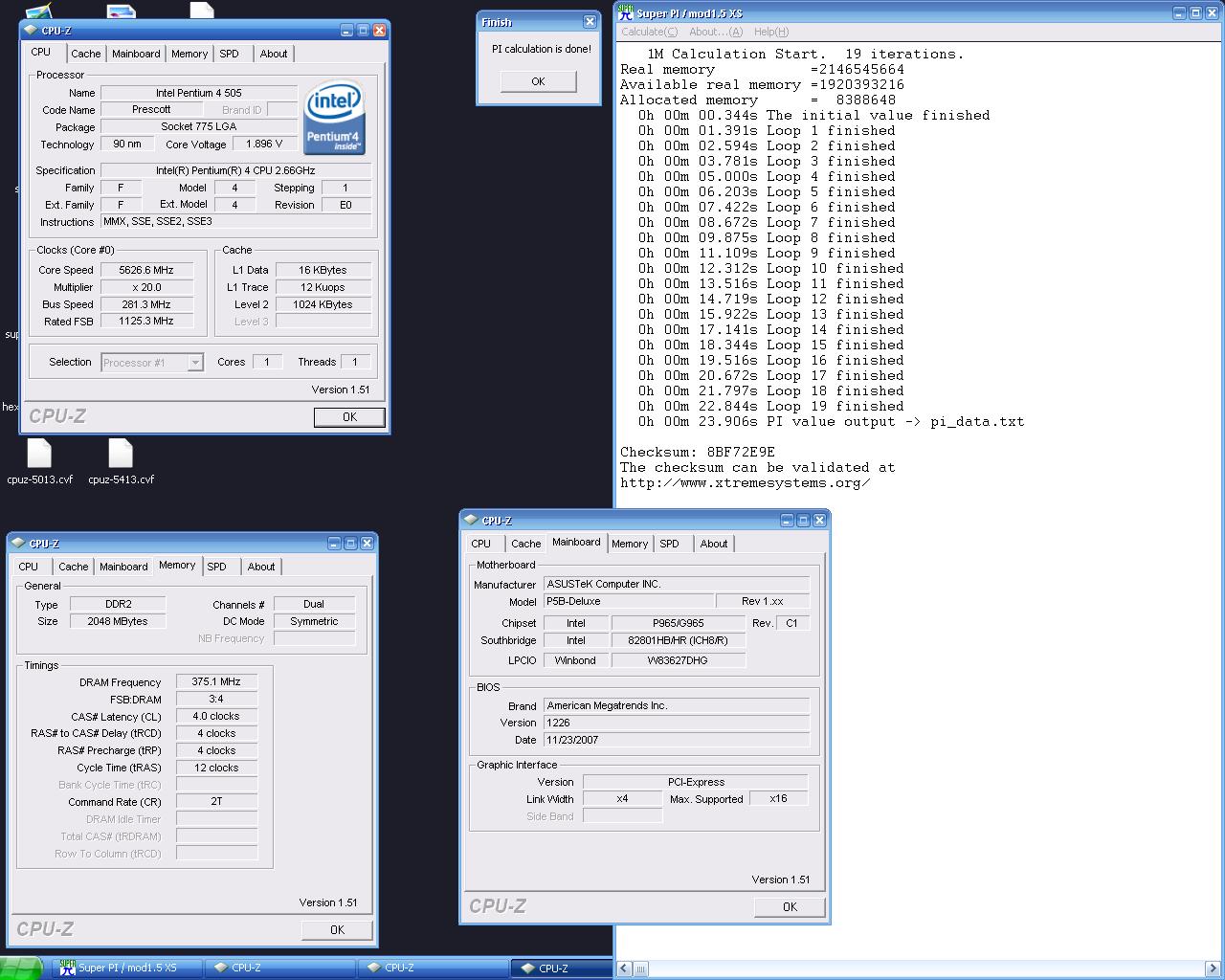Click the Link Width x4 value
Image resolution: width=1225 pixels, height=980 pixels.
[622, 799]
